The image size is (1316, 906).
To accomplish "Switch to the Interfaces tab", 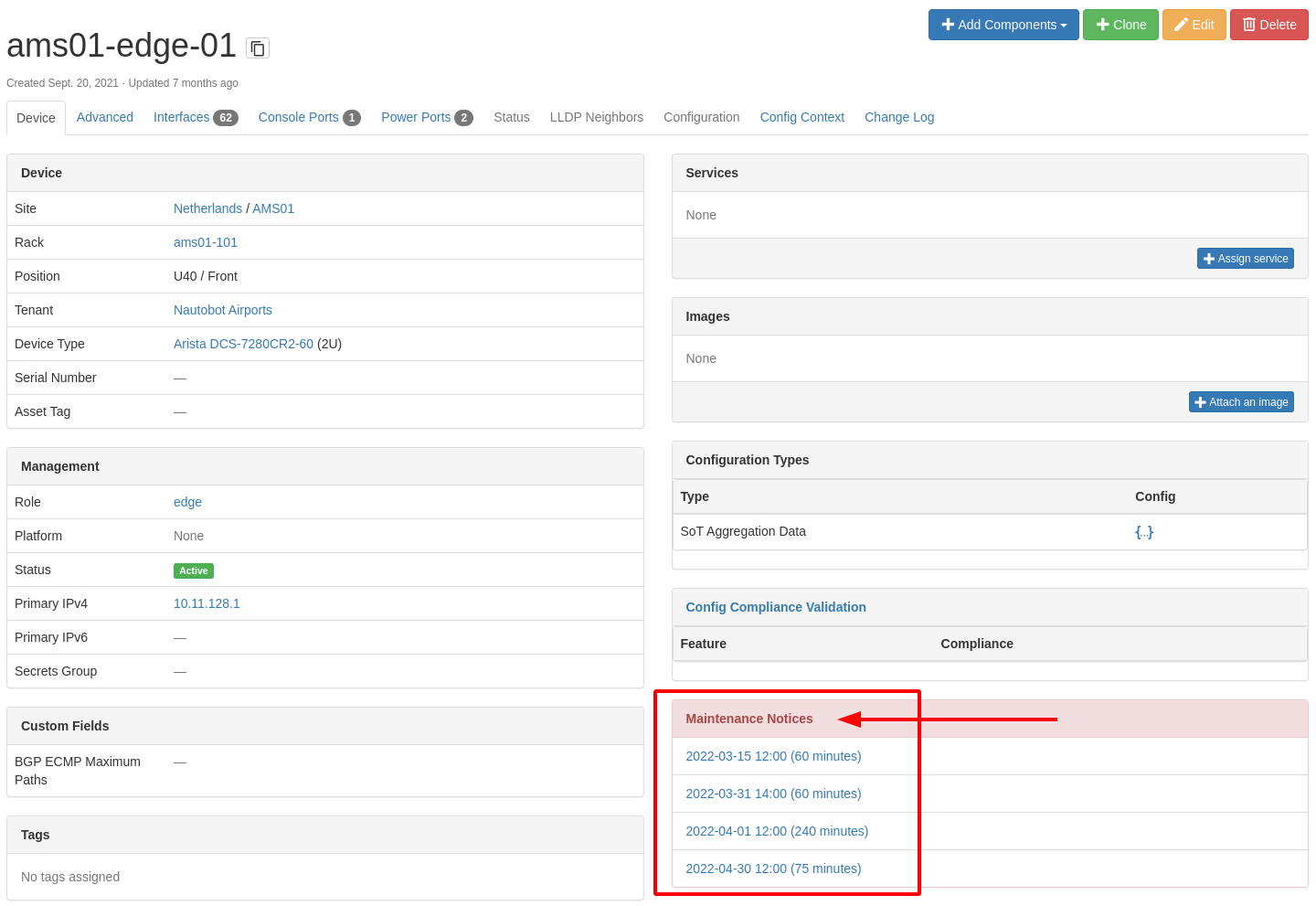I will click(183, 117).
